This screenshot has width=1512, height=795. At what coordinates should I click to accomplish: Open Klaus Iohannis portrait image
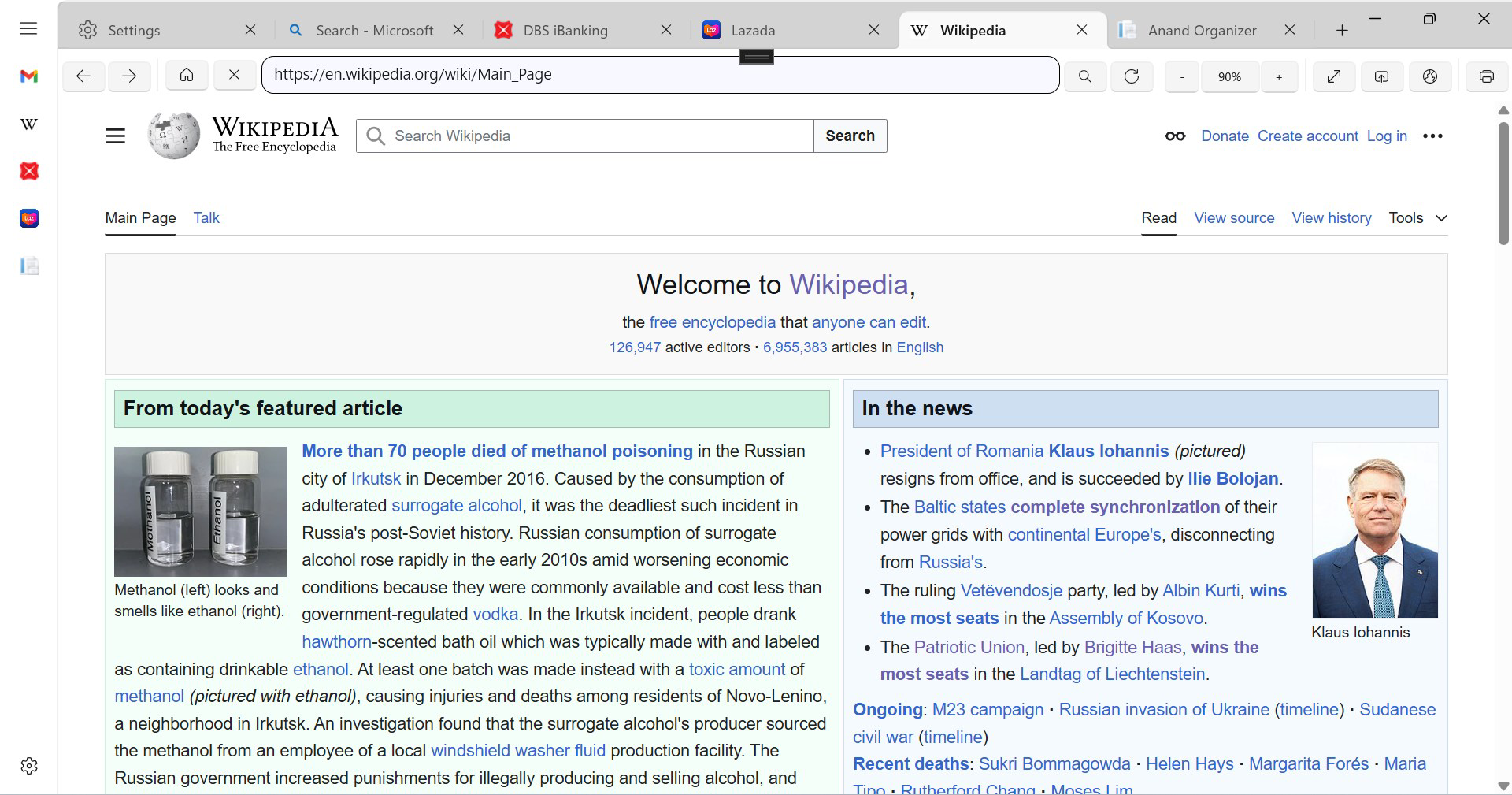(1375, 530)
